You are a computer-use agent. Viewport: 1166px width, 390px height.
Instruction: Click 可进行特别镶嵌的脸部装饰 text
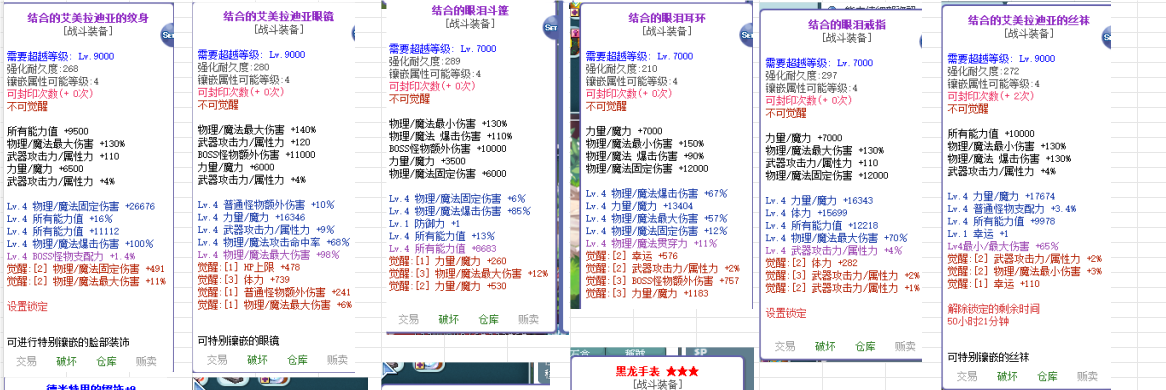[x=68, y=343]
